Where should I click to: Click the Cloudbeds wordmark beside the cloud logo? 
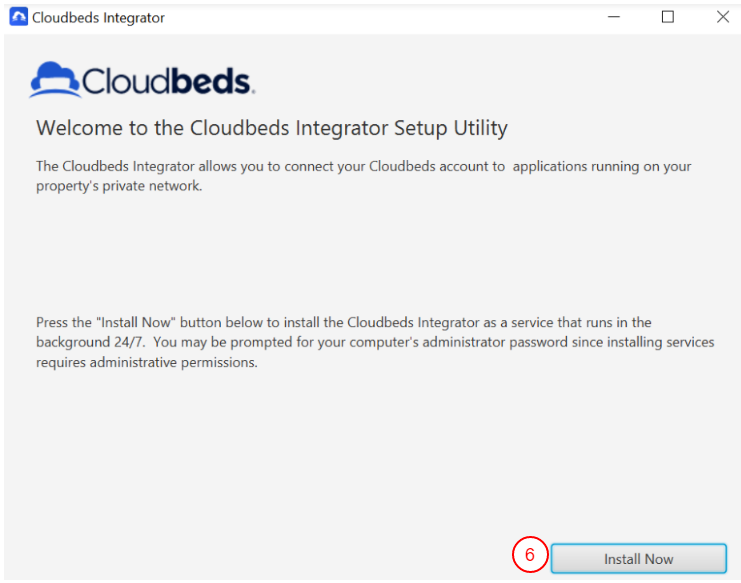(167, 80)
